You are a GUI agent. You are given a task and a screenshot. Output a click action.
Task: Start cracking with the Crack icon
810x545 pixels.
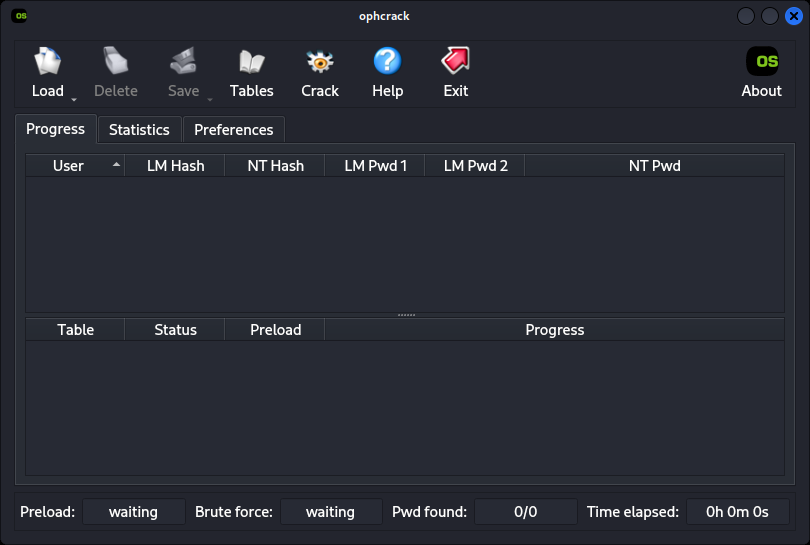coord(320,62)
